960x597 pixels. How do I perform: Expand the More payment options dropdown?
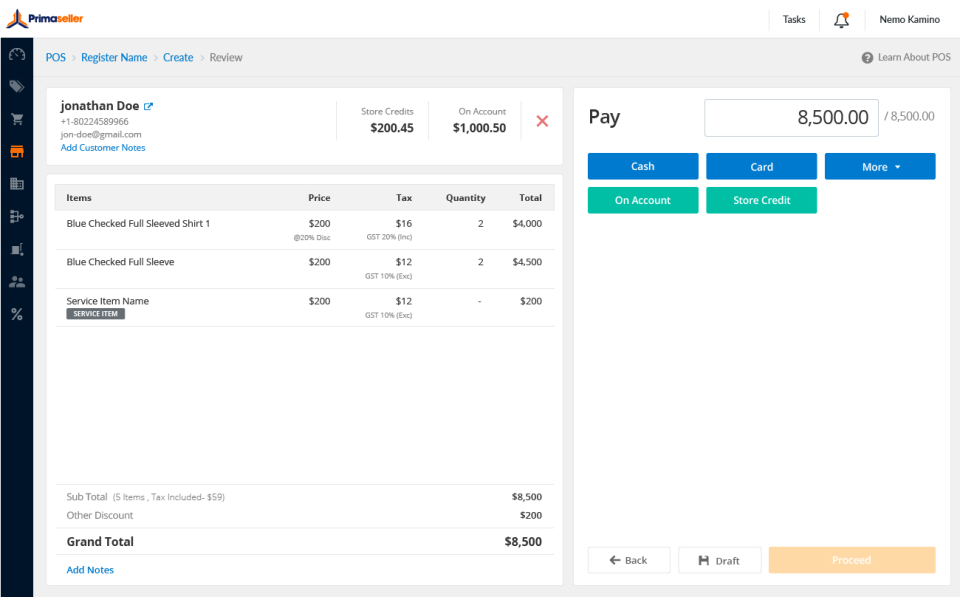tap(880, 167)
